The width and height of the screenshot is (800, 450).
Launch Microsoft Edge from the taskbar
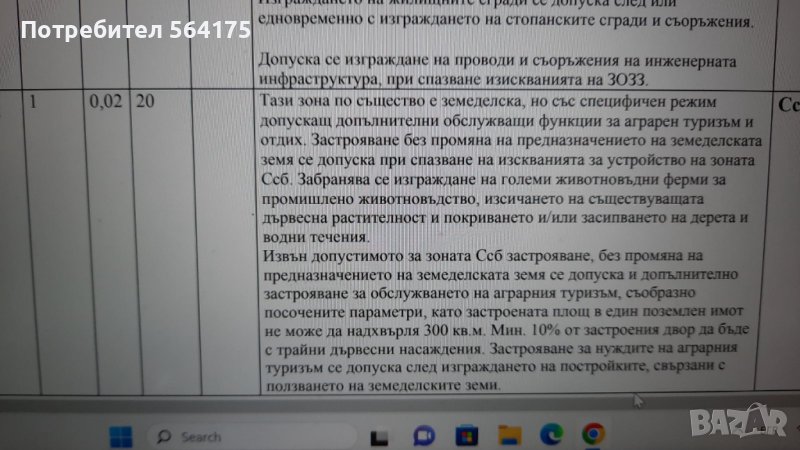(x=551, y=436)
